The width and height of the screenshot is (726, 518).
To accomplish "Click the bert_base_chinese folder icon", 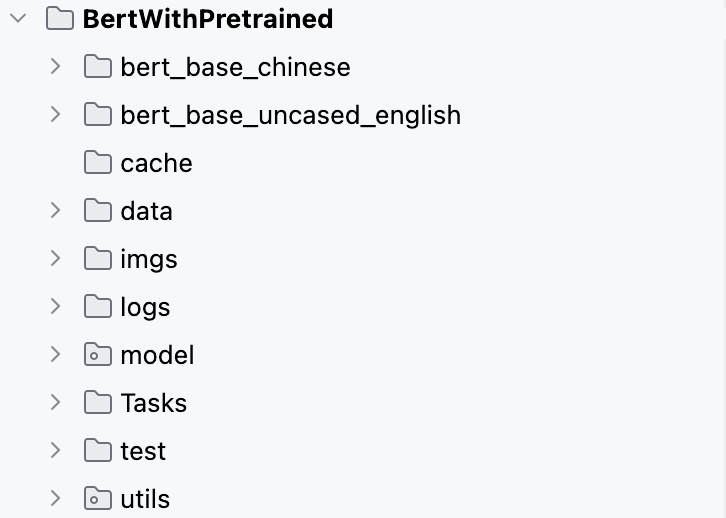I will (98, 67).
